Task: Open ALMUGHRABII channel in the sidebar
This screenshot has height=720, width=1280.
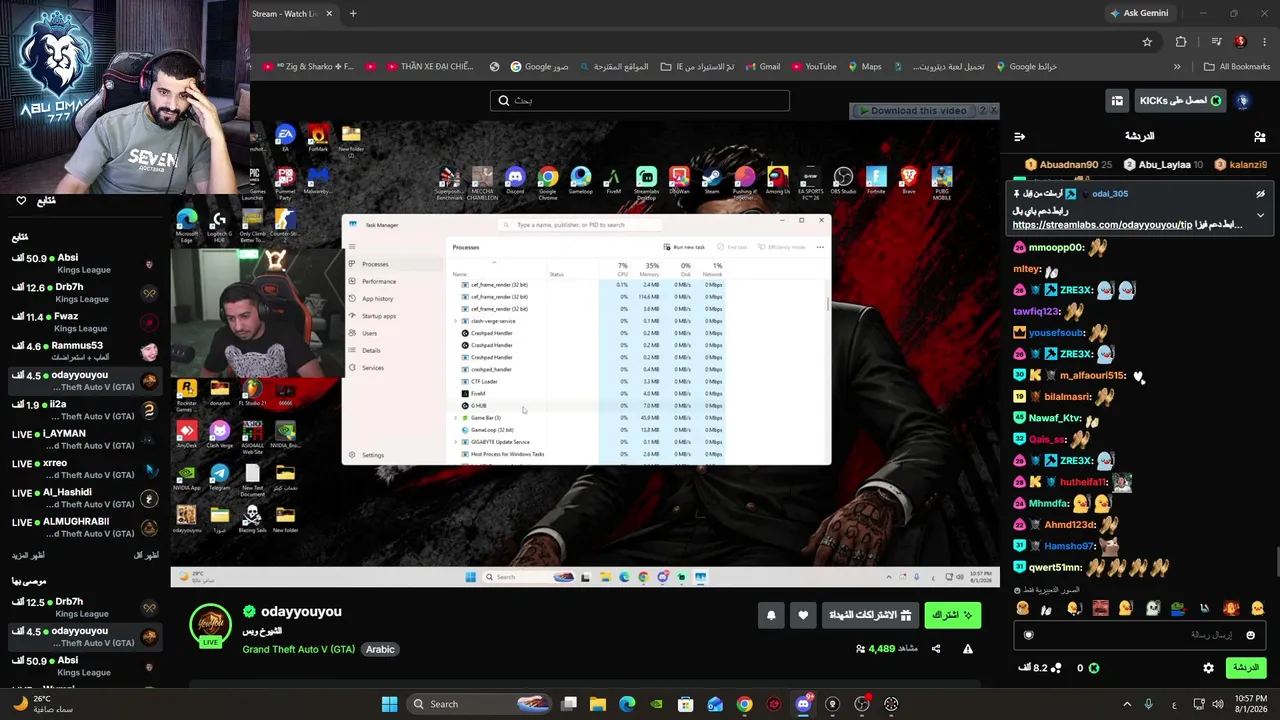Action: tap(84, 527)
